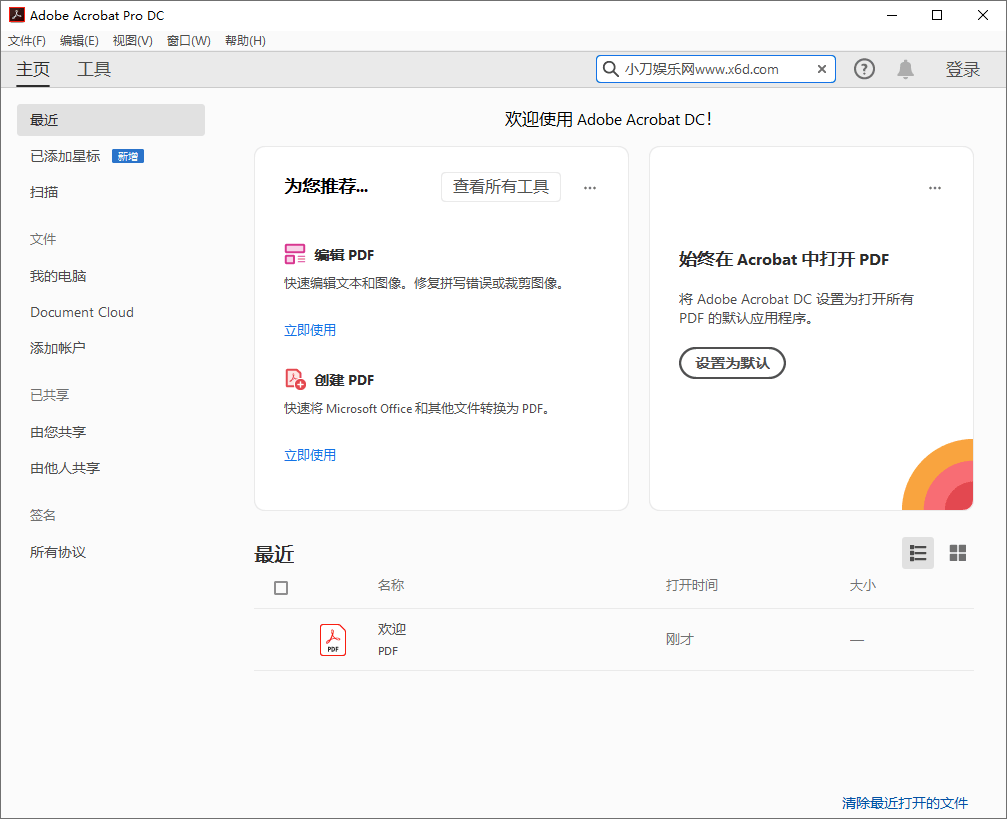The height and width of the screenshot is (819, 1007).
Task: Open the 创建 PDF tool icon
Action: pyautogui.click(x=295, y=379)
